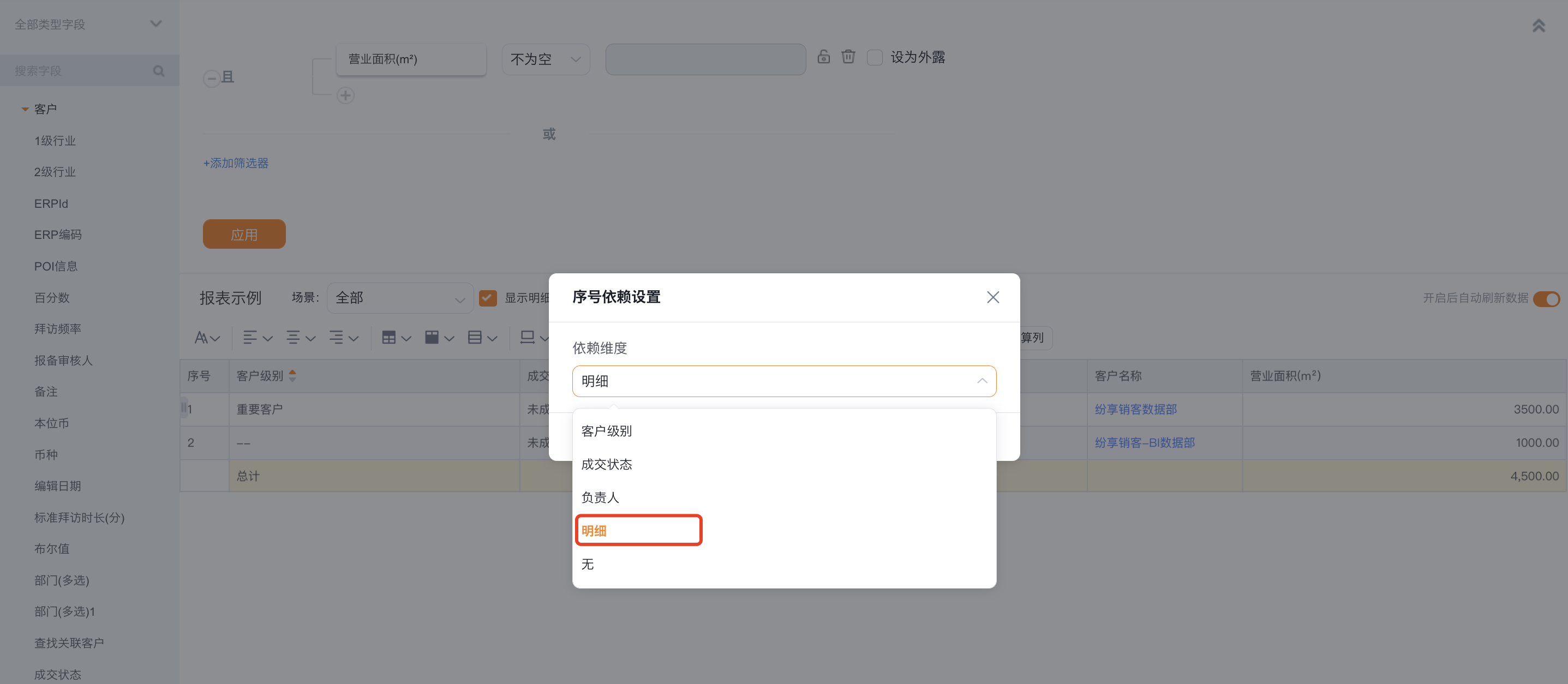The height and width of the screenshot is (684, 1568).
Task: Collapse the 客户 tree node
Action: (x=25, y=109)
